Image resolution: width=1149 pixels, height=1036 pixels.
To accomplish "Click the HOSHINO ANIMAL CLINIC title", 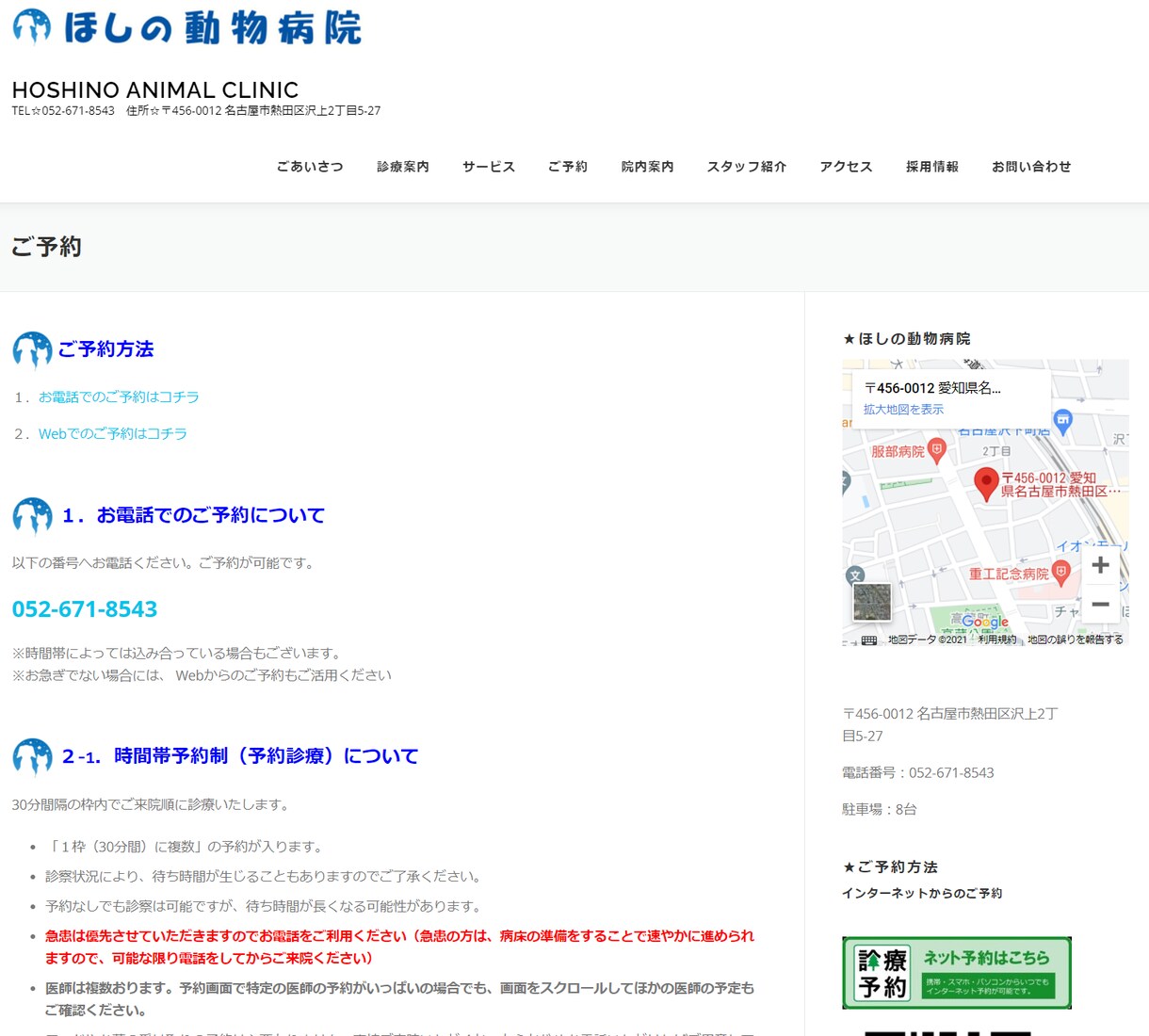I will (x=155, y=90).
